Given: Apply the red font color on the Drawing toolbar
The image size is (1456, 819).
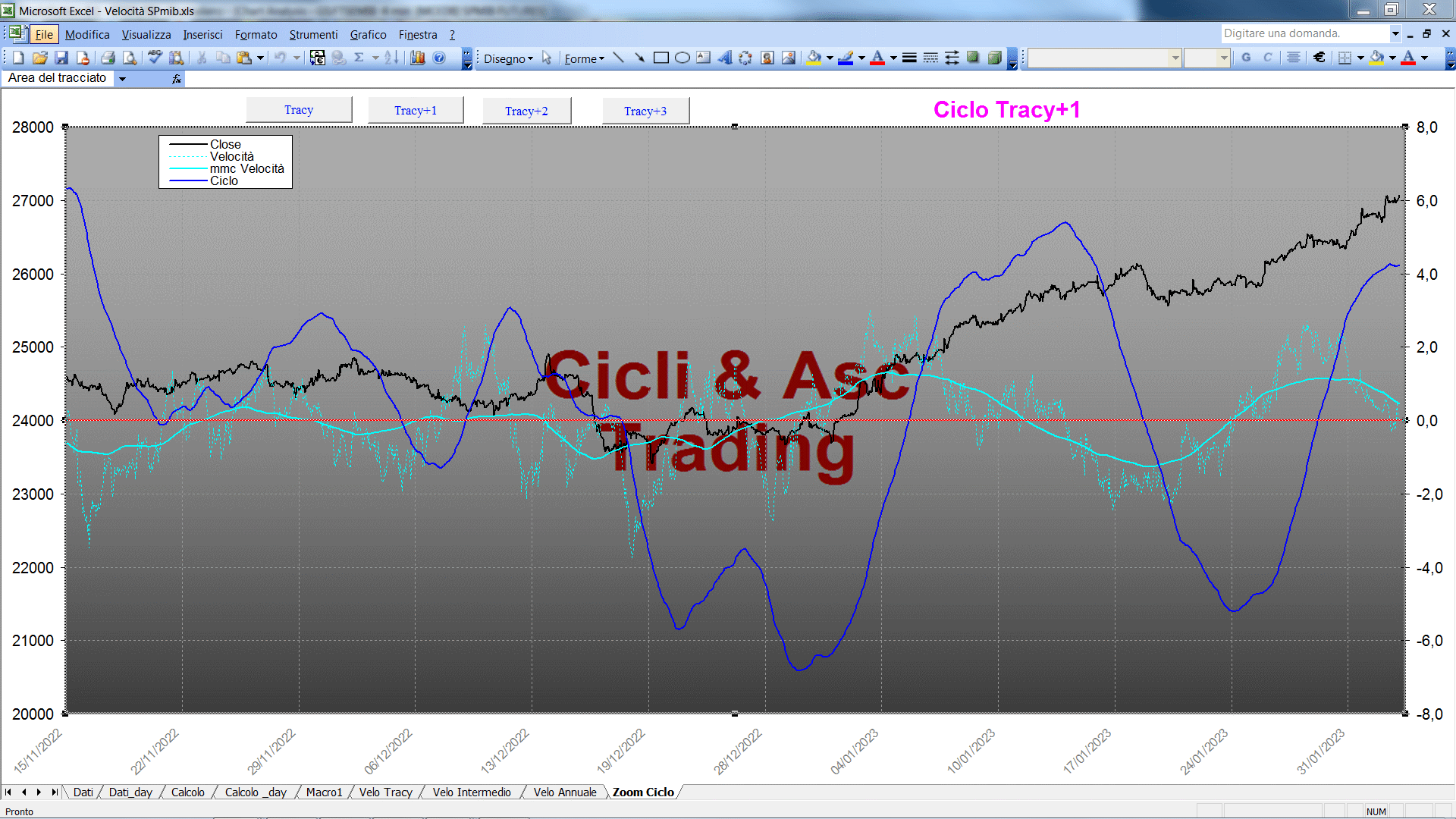Looking at the screenshot, I should [877, 58].
